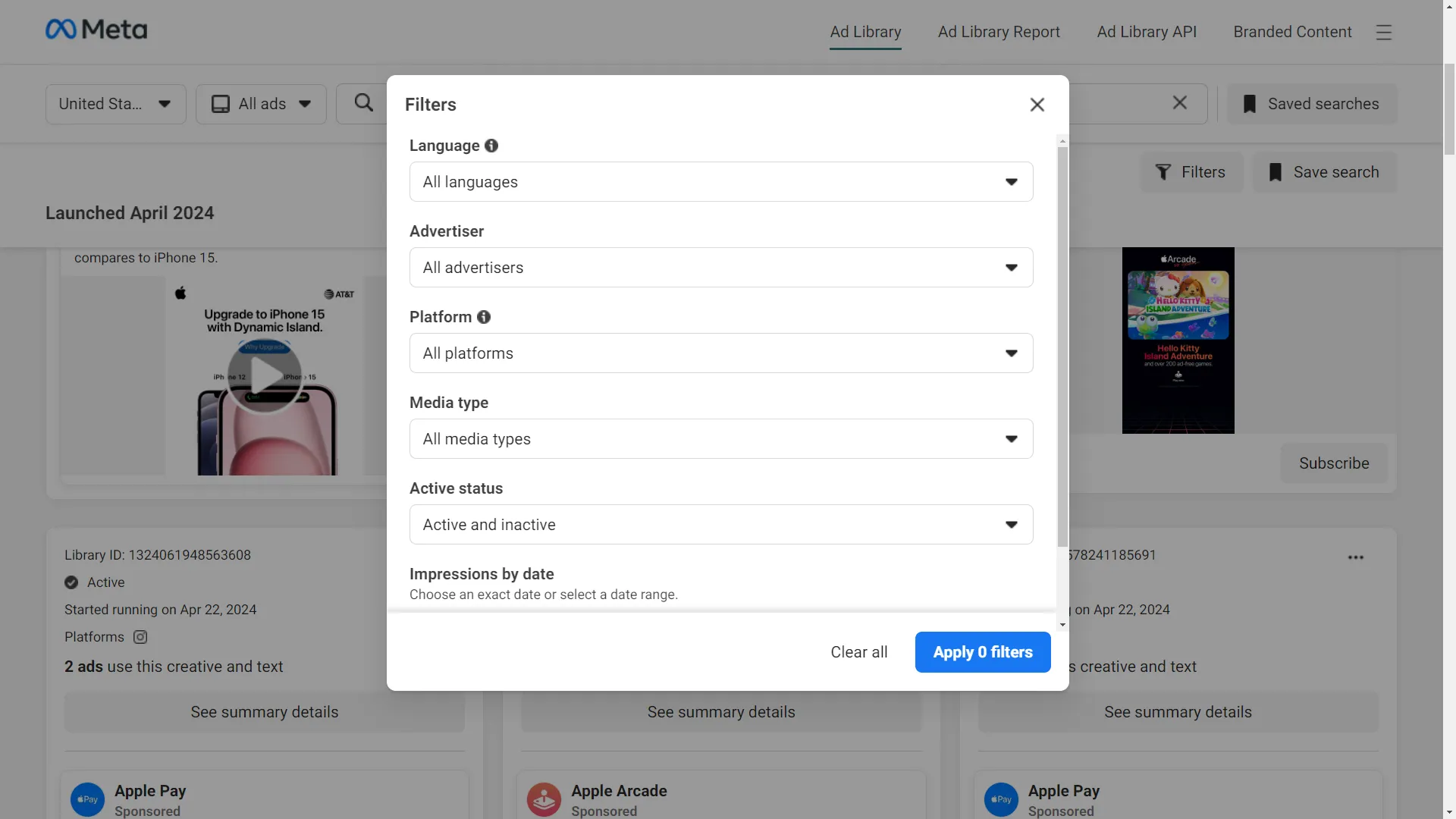Click the Meta logo
This screenshot has height=819, width=1456.
[96, 30]
